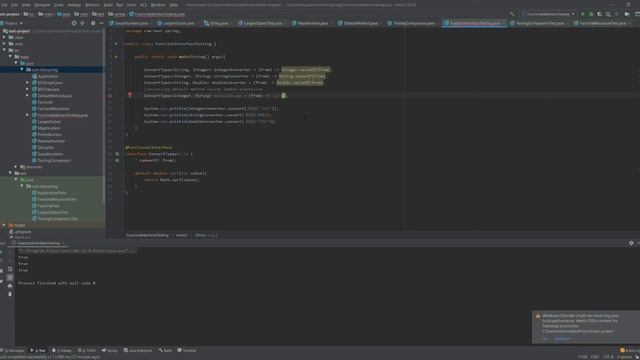Toggle the 6: TODO tool window button

(87, 350)
